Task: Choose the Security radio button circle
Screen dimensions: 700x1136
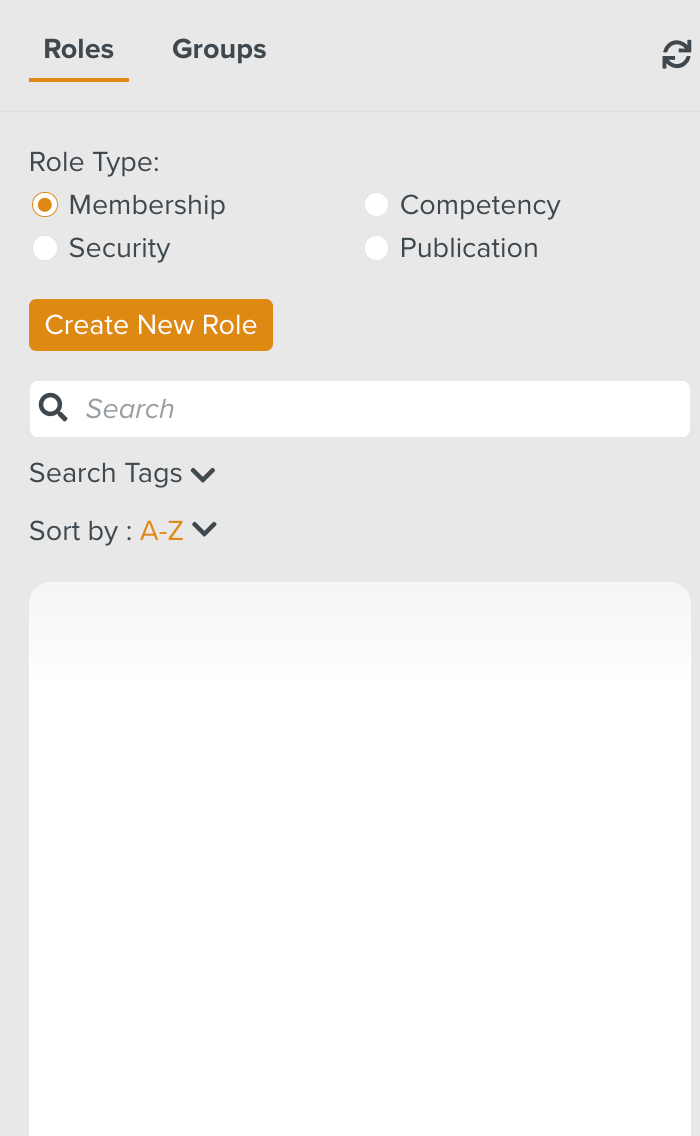Action: coord(44,248)
